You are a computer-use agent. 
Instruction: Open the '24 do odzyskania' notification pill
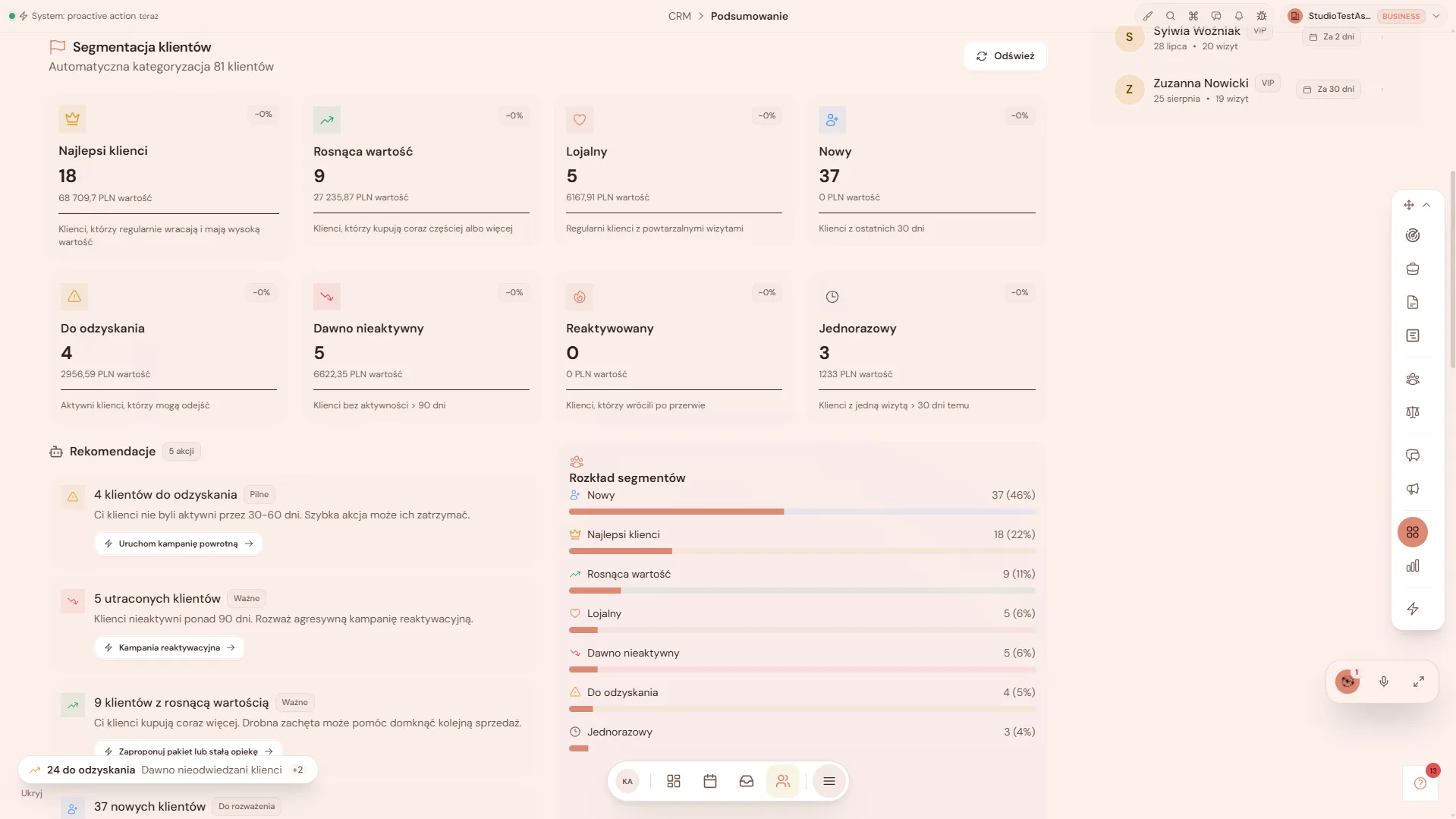coord(168,770)
